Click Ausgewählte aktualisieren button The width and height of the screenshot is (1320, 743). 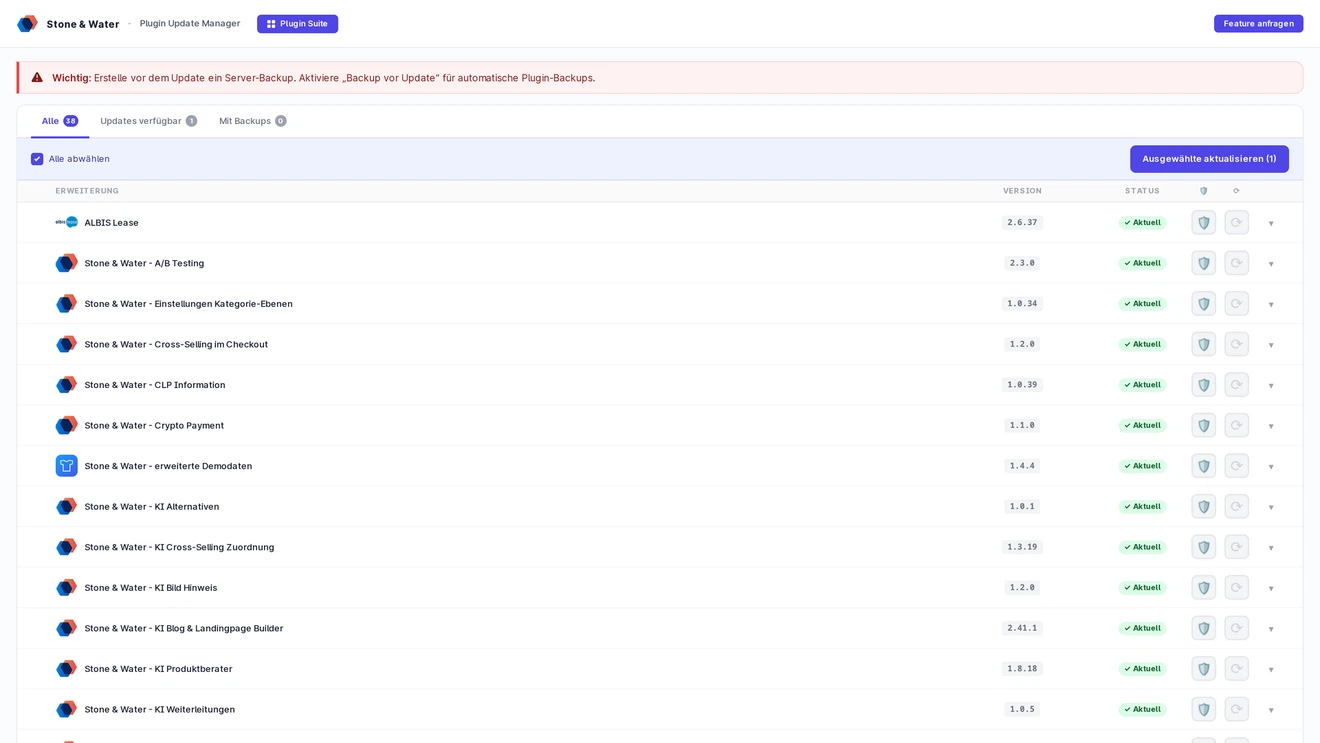[x=1209, y=159]
